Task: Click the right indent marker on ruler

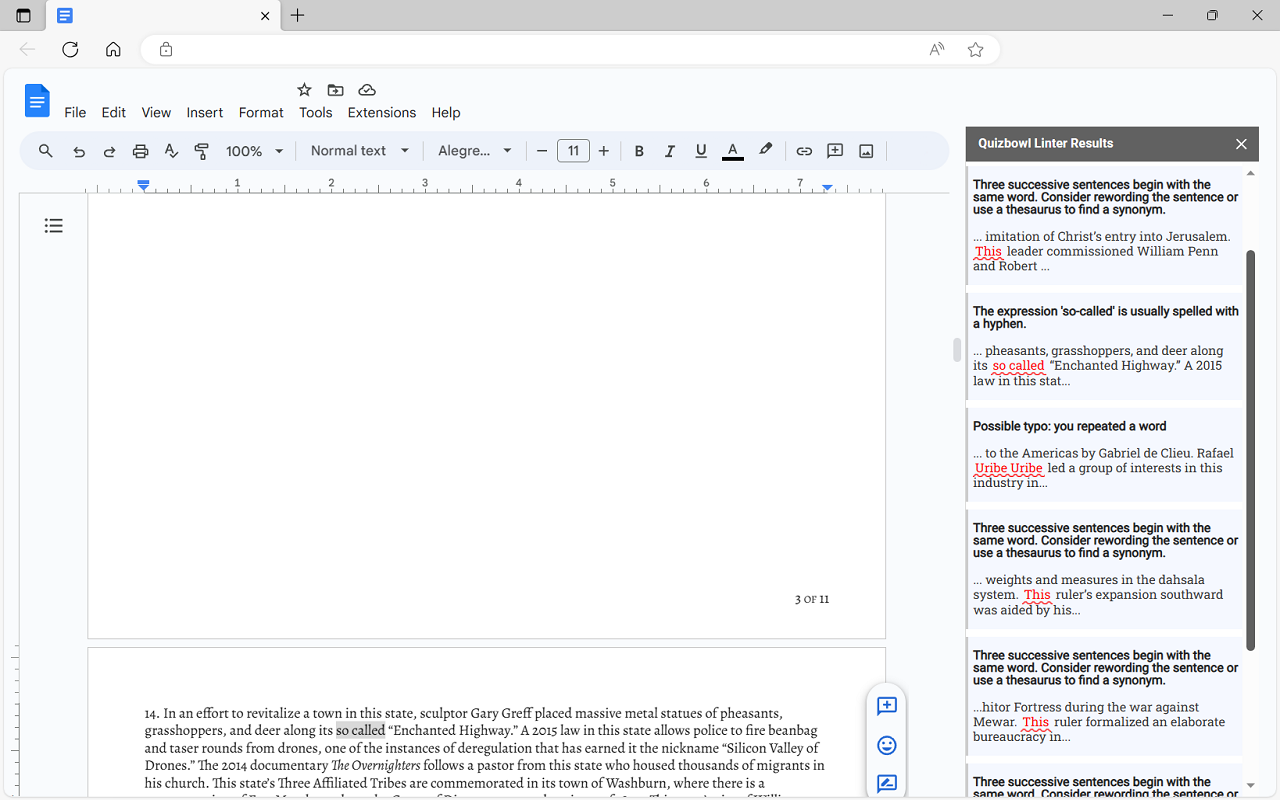Action: tap(827, 188)
